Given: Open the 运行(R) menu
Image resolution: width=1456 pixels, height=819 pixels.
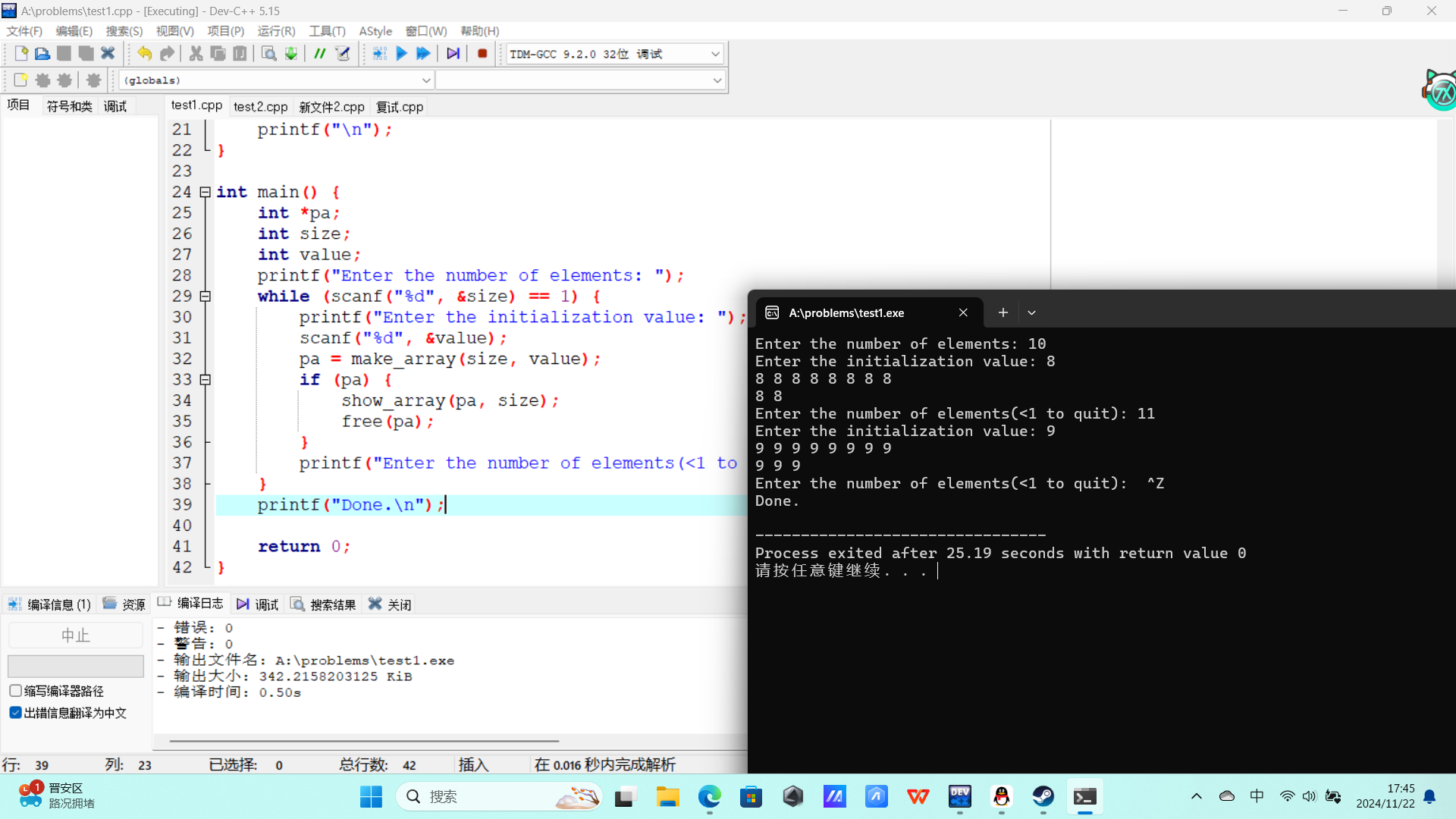Looking at the screenshot, I should (x=276, y=31).
